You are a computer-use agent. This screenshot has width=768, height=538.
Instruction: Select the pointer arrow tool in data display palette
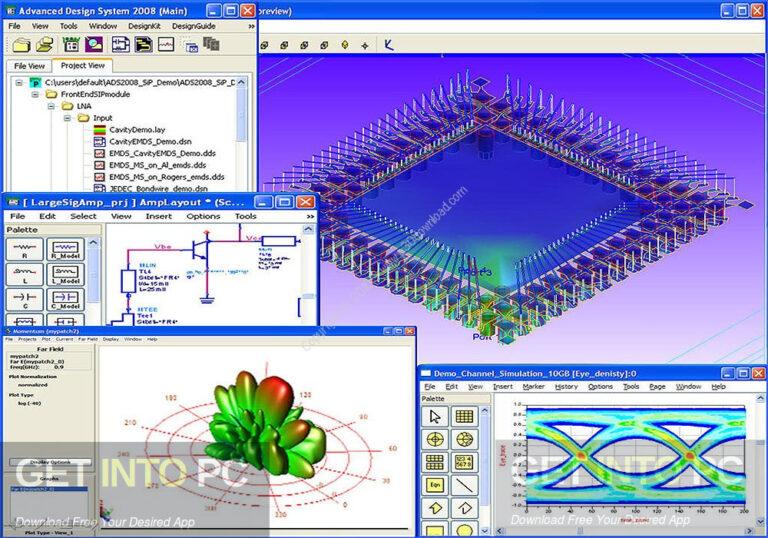[x=435, y=416]
